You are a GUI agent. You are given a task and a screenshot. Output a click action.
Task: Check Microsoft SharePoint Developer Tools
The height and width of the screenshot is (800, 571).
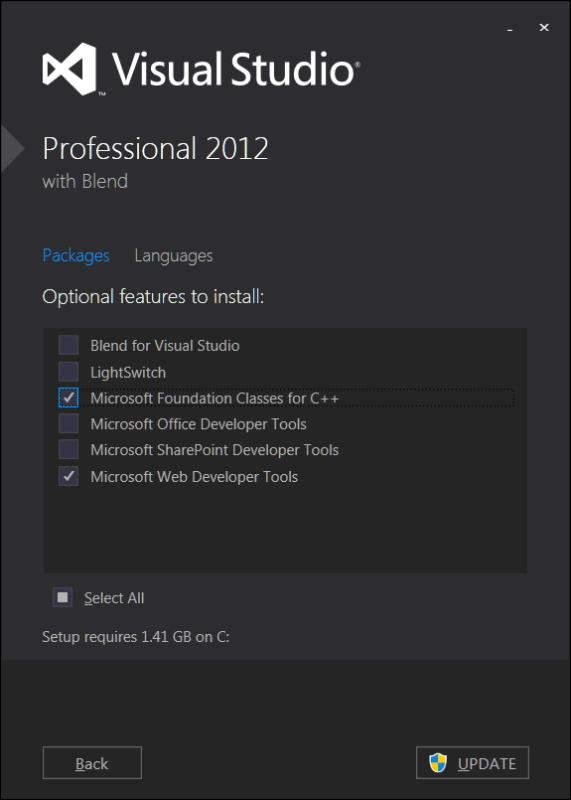click(68, 449)
